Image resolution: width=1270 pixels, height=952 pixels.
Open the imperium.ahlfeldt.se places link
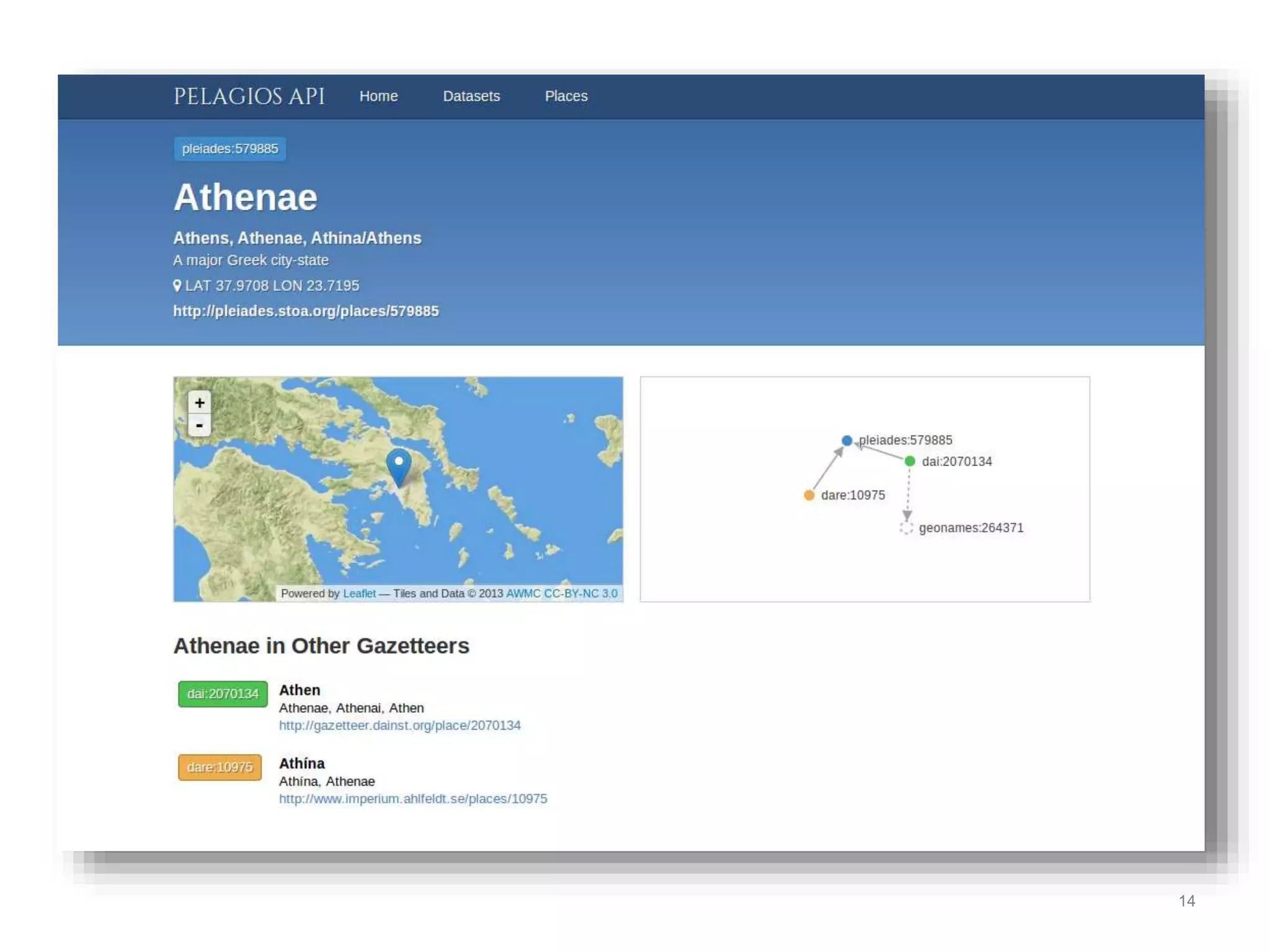413,798
